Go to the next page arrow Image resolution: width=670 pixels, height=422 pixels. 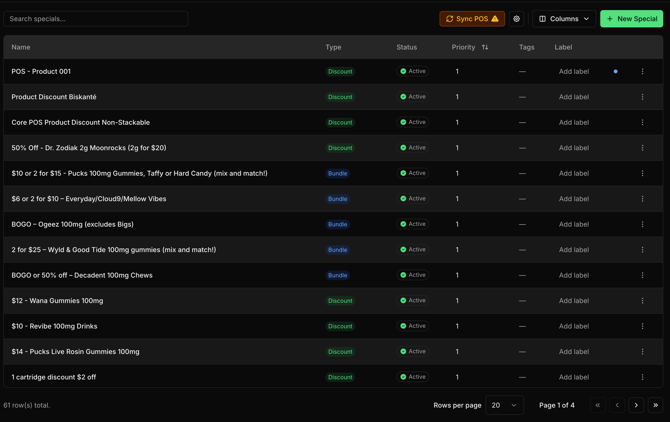pyautogui.click(x=636, y=405)
